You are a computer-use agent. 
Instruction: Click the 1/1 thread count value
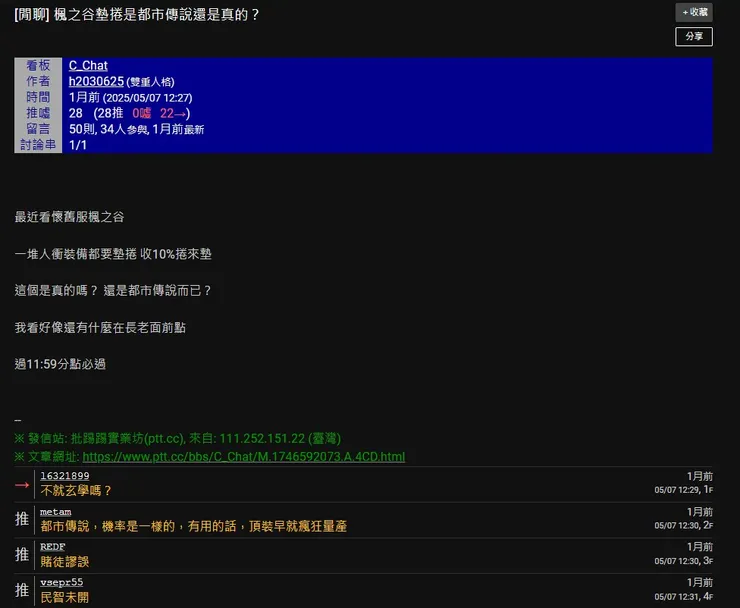point(78,145)
